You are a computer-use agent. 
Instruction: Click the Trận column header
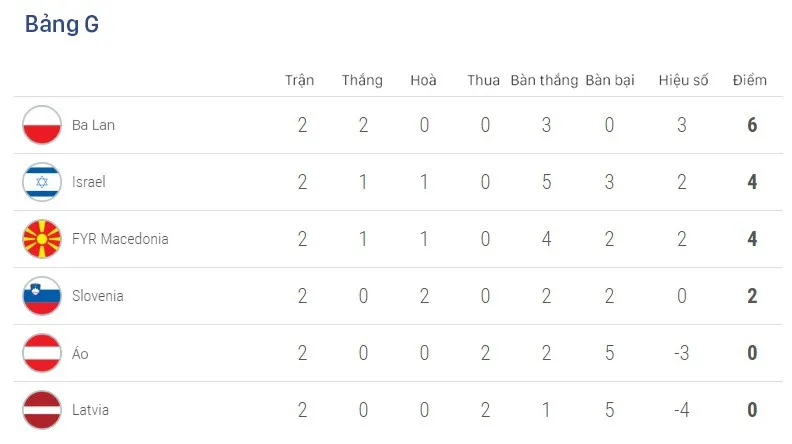[x=300, y=80]
